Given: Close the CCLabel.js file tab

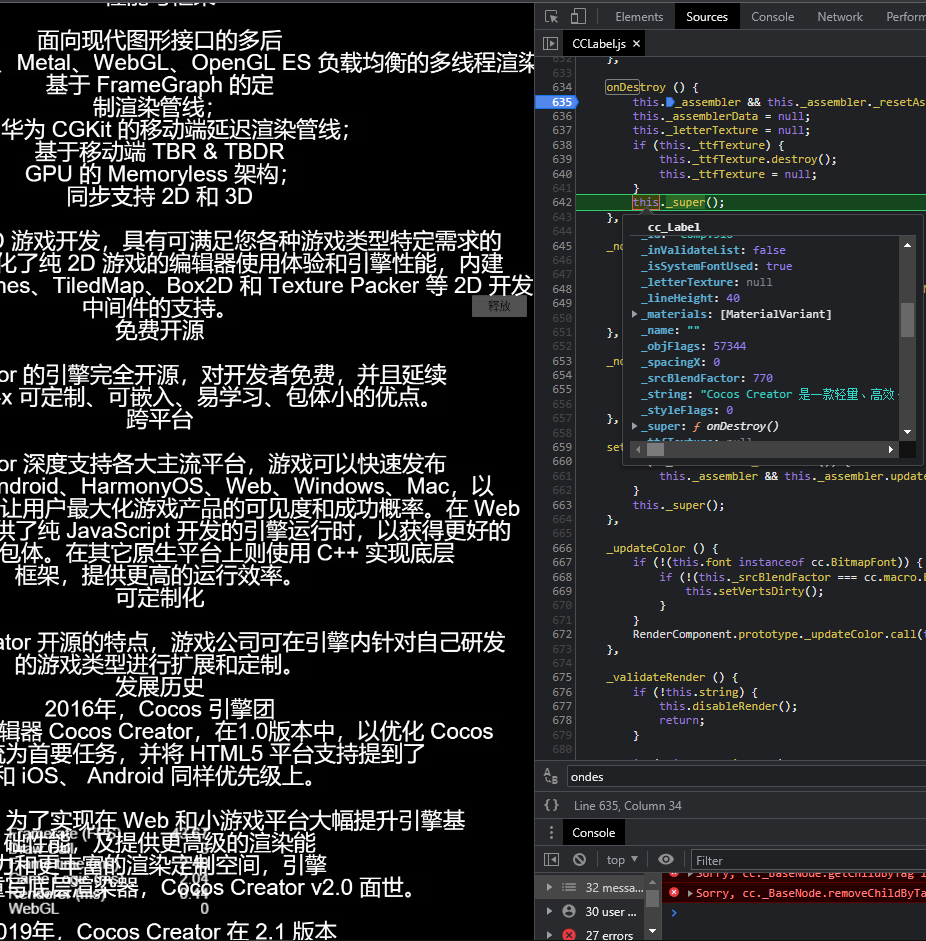Looking at the screenshot, I should pyautogui.click(x=636, y=44).
